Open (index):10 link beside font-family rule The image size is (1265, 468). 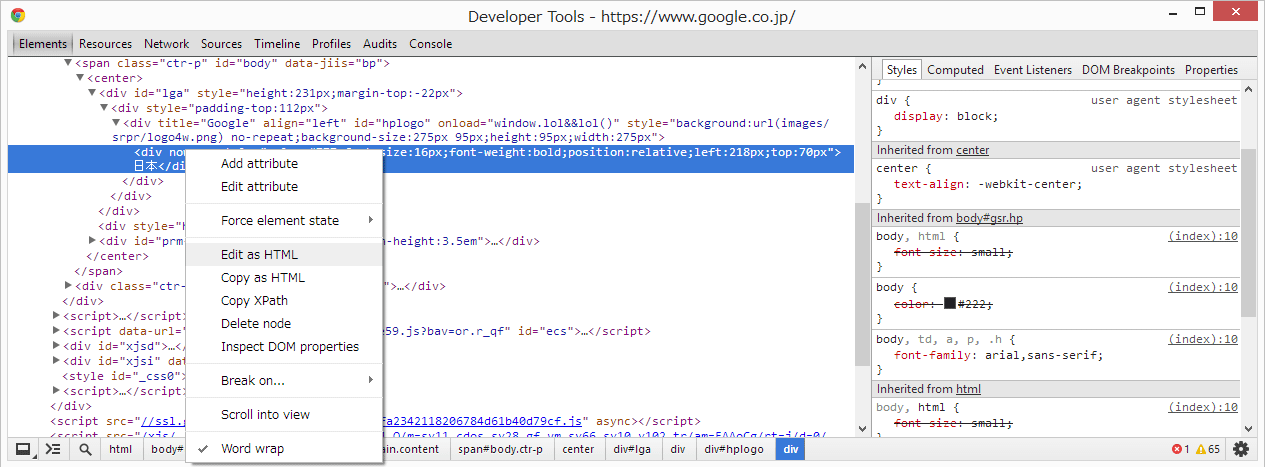click(1203, 339)
